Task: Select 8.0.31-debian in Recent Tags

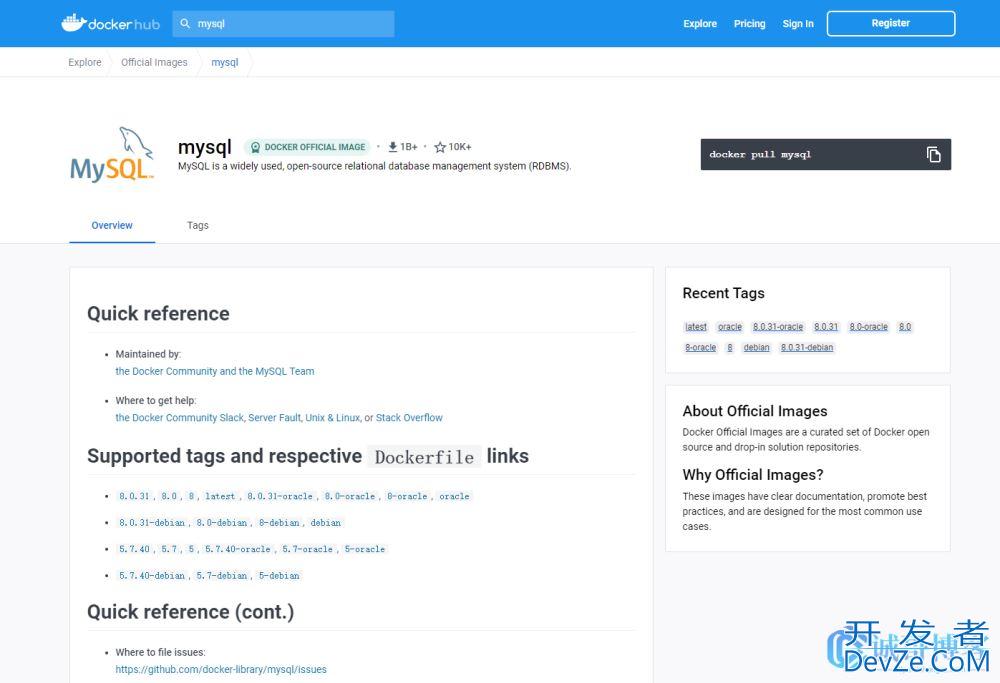Action: pos(807,348)
